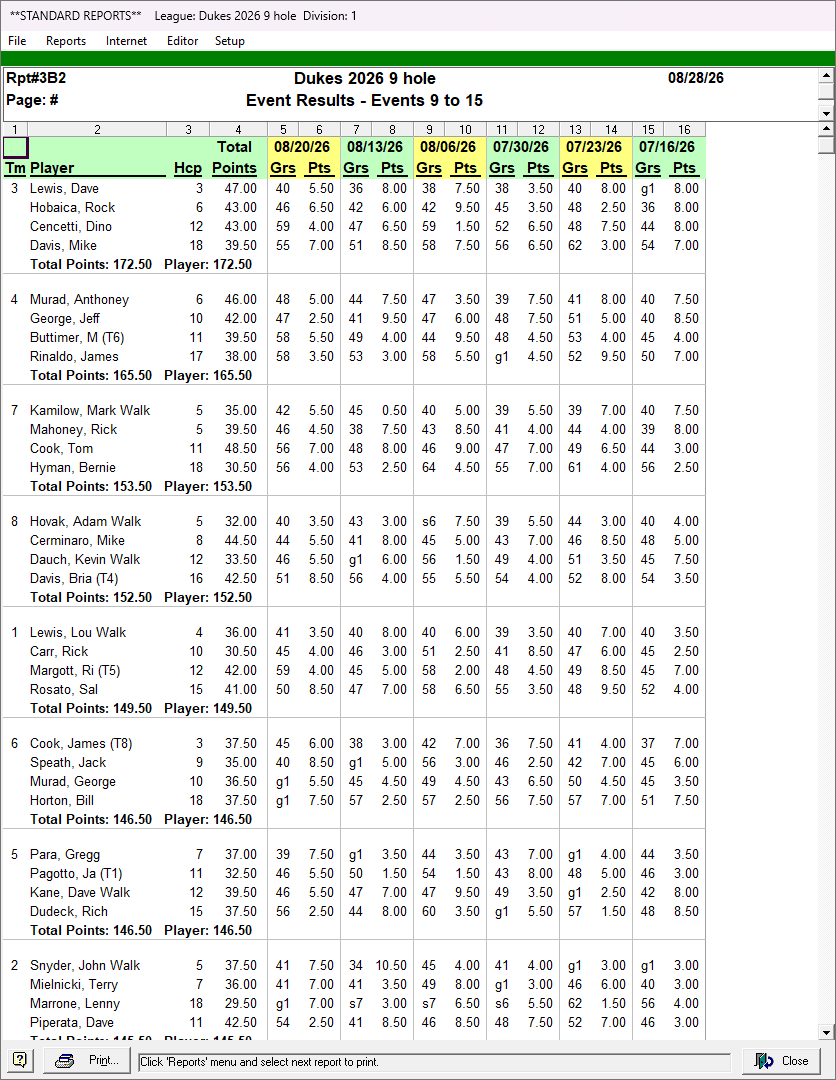
Task: Click the Print... button label
Action: [x=104, y=1061]
